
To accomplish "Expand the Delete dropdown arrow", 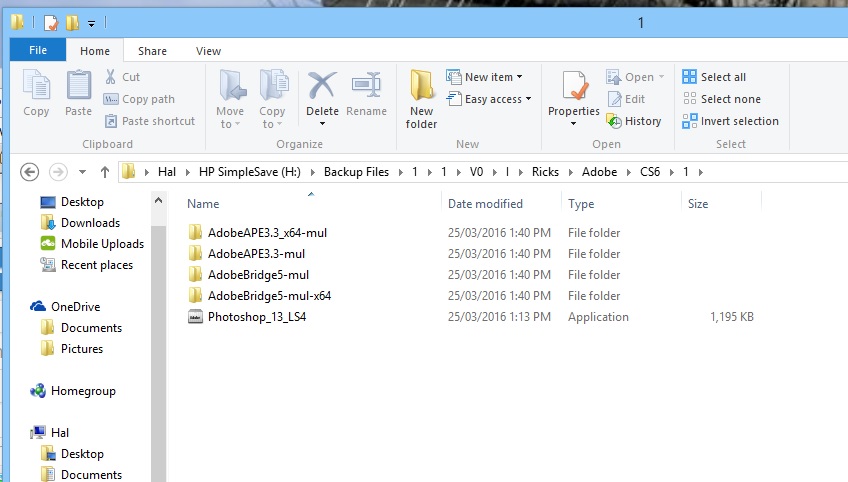I will 322,124.
